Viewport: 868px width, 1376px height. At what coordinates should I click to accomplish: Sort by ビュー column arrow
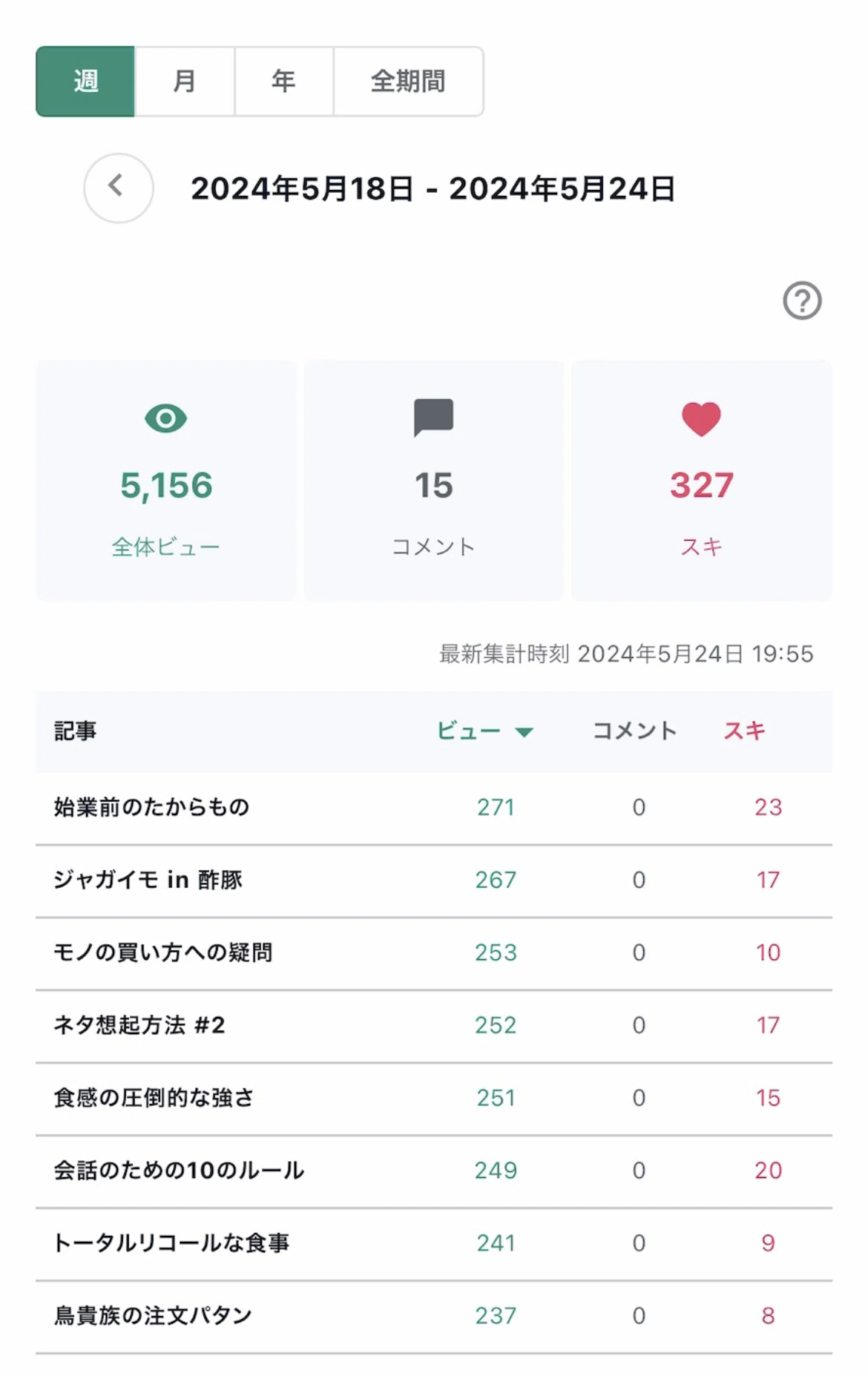pos(524,732)
